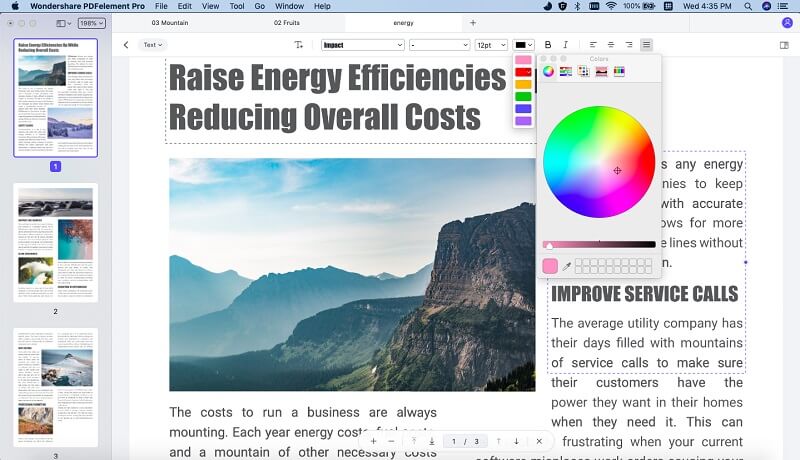Jump to the first page
The image size is (800, 460).
click(414, 441)
